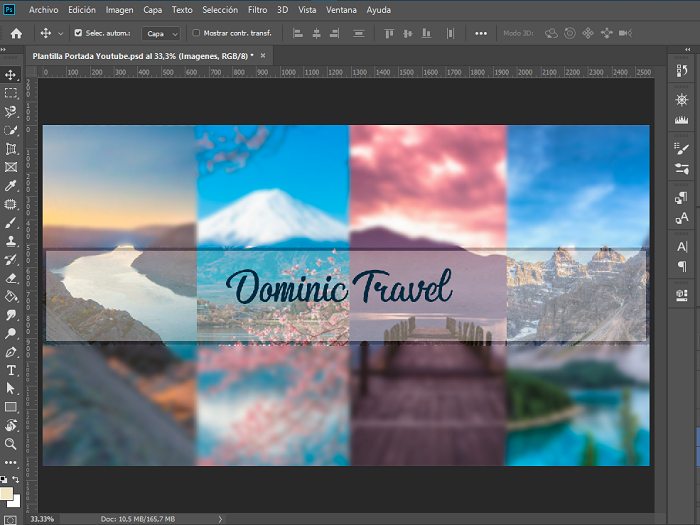Select the Rectangular Marquee tool
Screen dimensions: 700x525
point(10,93)
